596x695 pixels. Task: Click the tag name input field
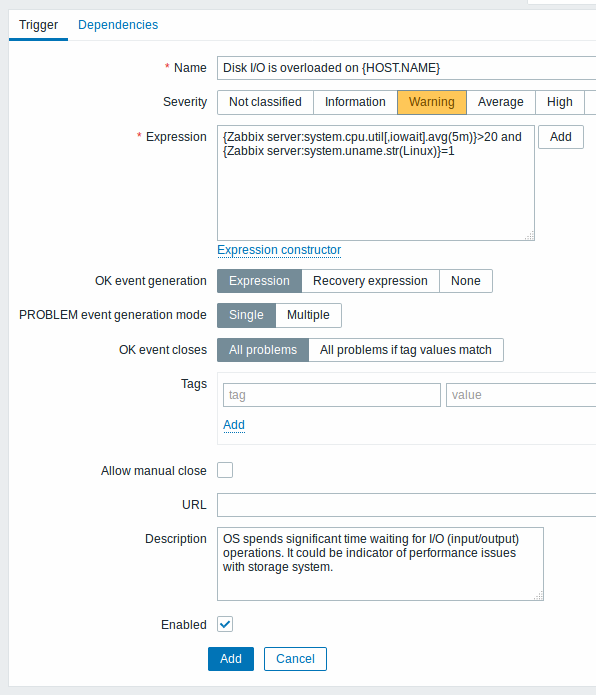tap(332, 395)
